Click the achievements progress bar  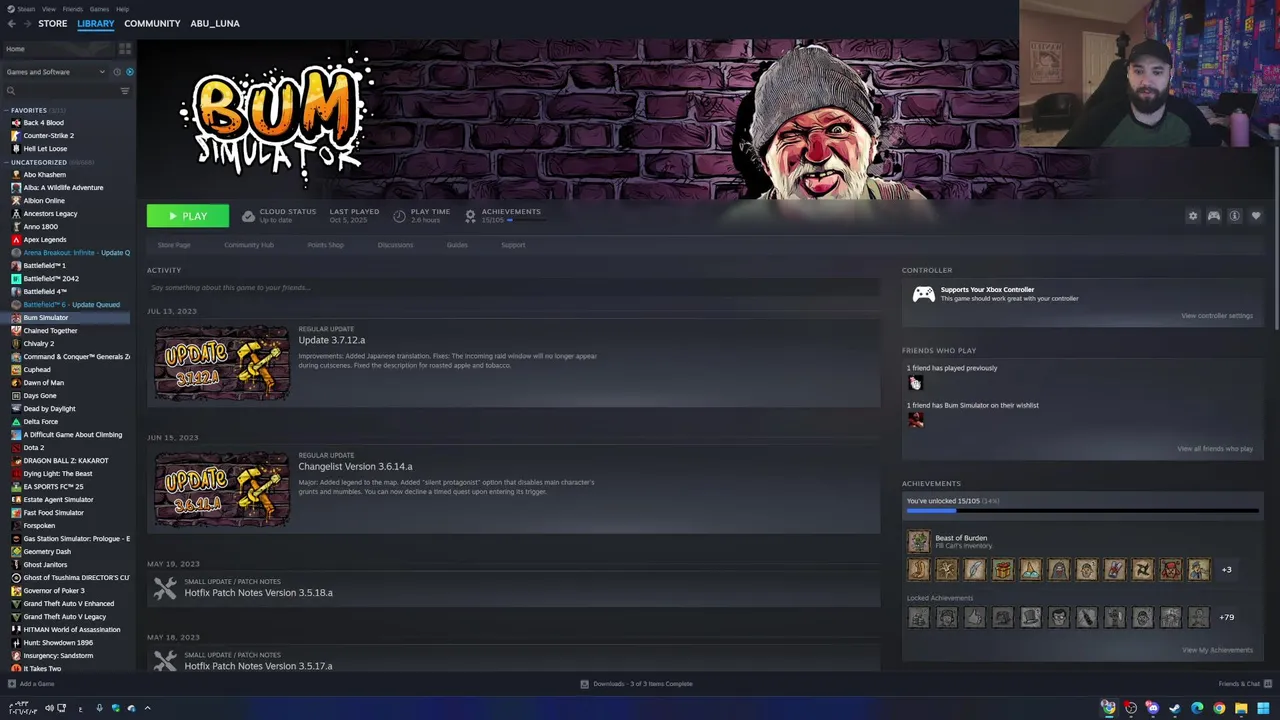pos(1083,511)
